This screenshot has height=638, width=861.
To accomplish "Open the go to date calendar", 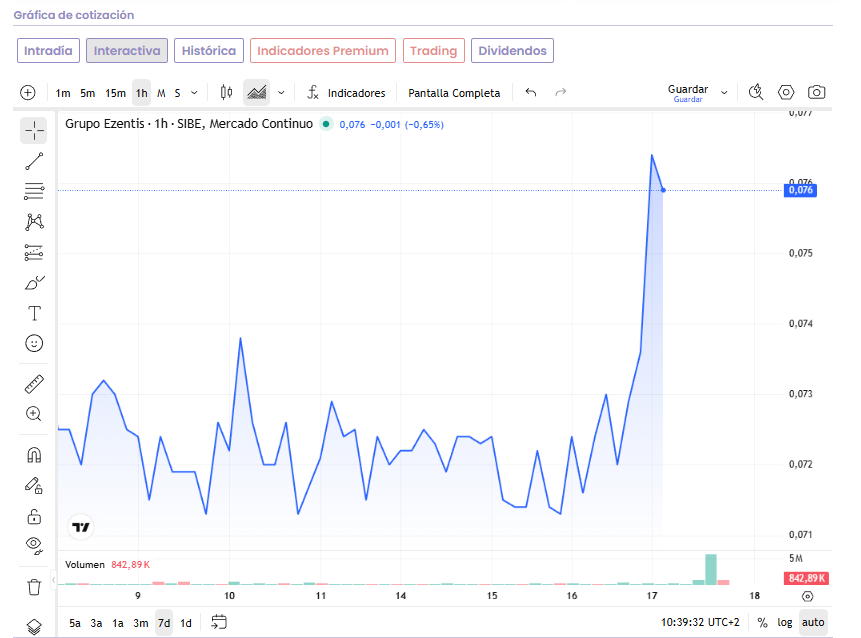I will tap(219, 623).
